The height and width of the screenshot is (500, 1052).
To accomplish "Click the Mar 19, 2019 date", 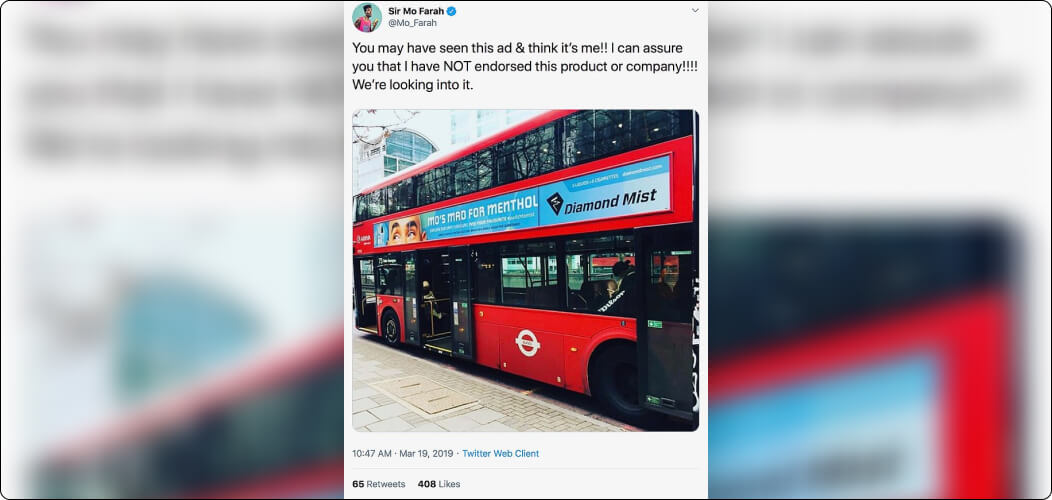I will pos(426,454).
